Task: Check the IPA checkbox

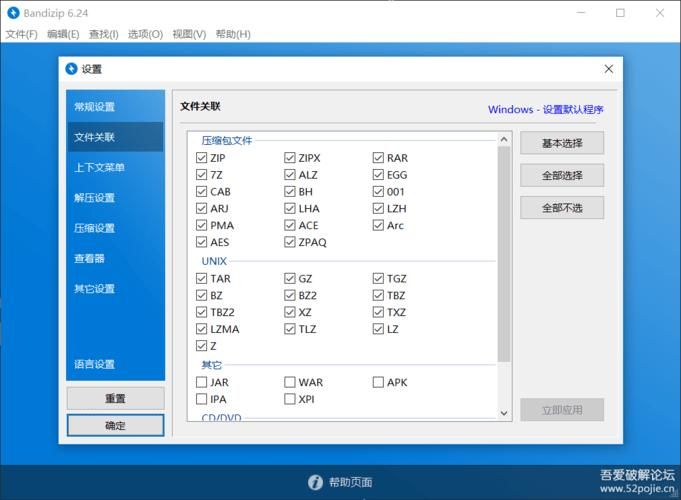Action: pos(201,399)
